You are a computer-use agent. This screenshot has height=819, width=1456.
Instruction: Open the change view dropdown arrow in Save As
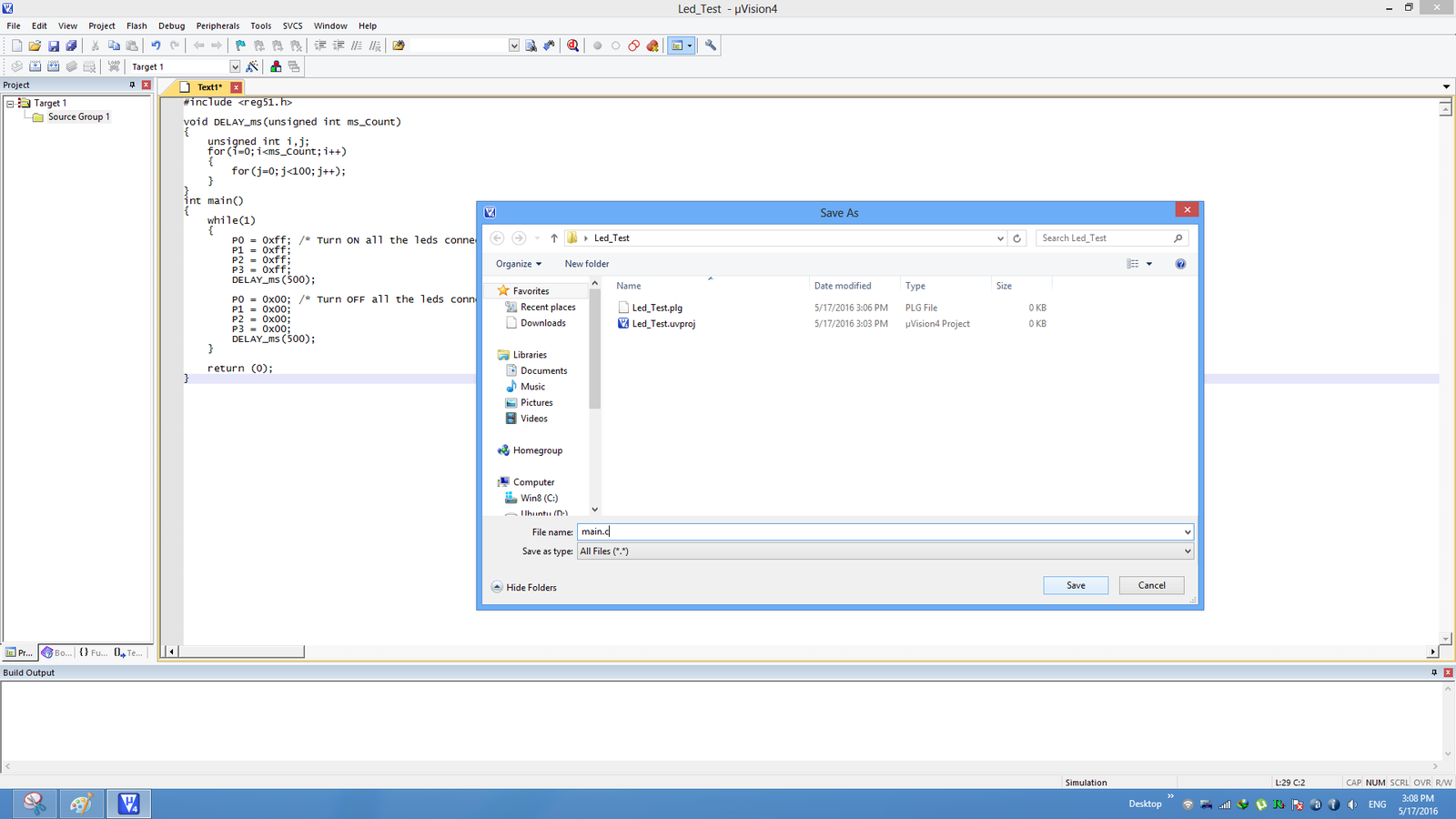tap(1149, 264)
